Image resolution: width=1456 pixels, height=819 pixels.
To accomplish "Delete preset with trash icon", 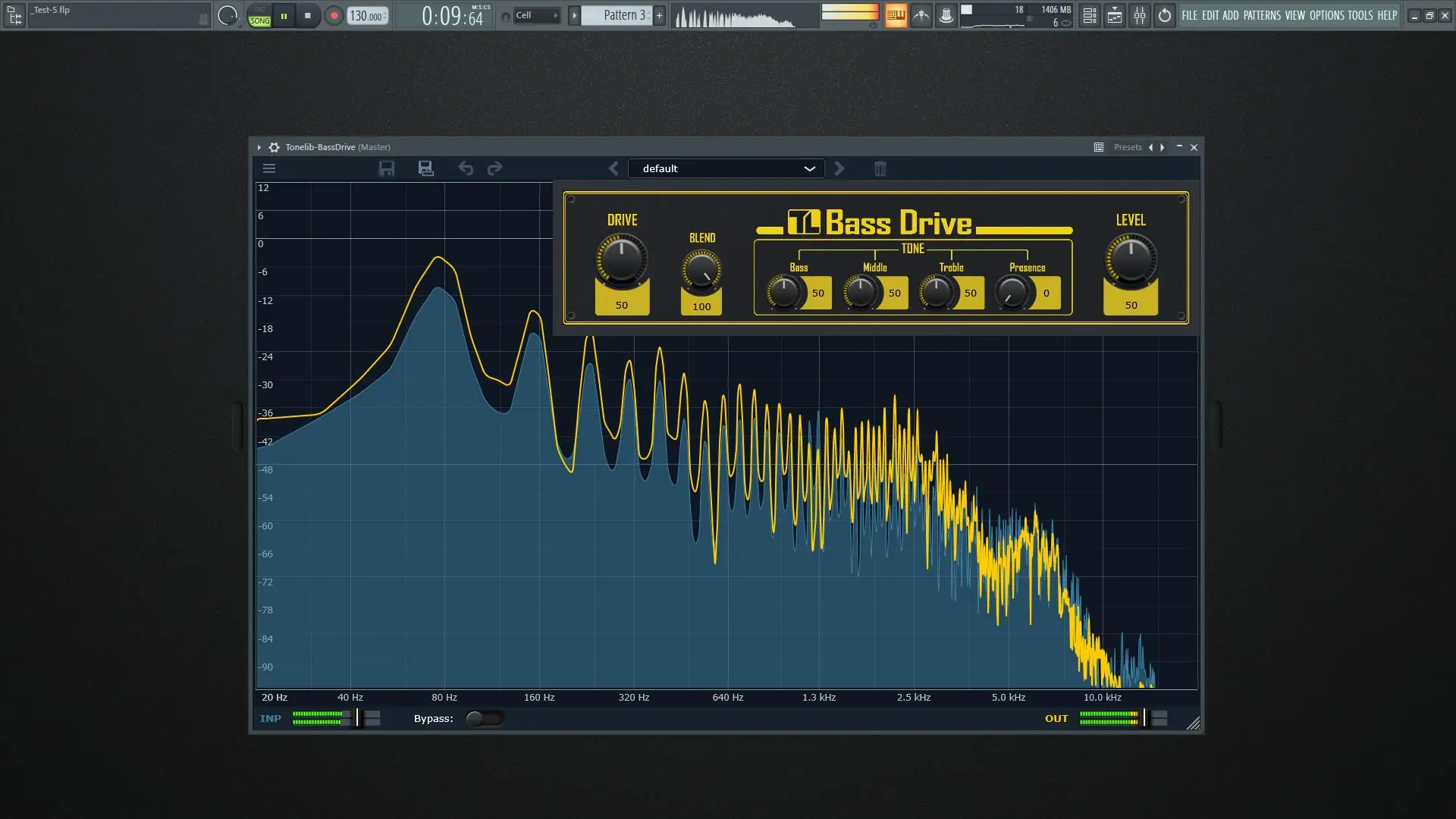I will pos(880,168).
